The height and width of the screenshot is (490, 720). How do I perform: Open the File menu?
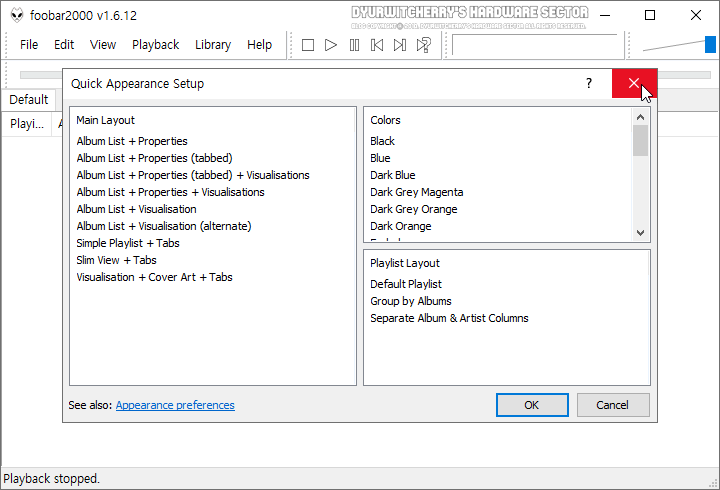tap(29, 45)
